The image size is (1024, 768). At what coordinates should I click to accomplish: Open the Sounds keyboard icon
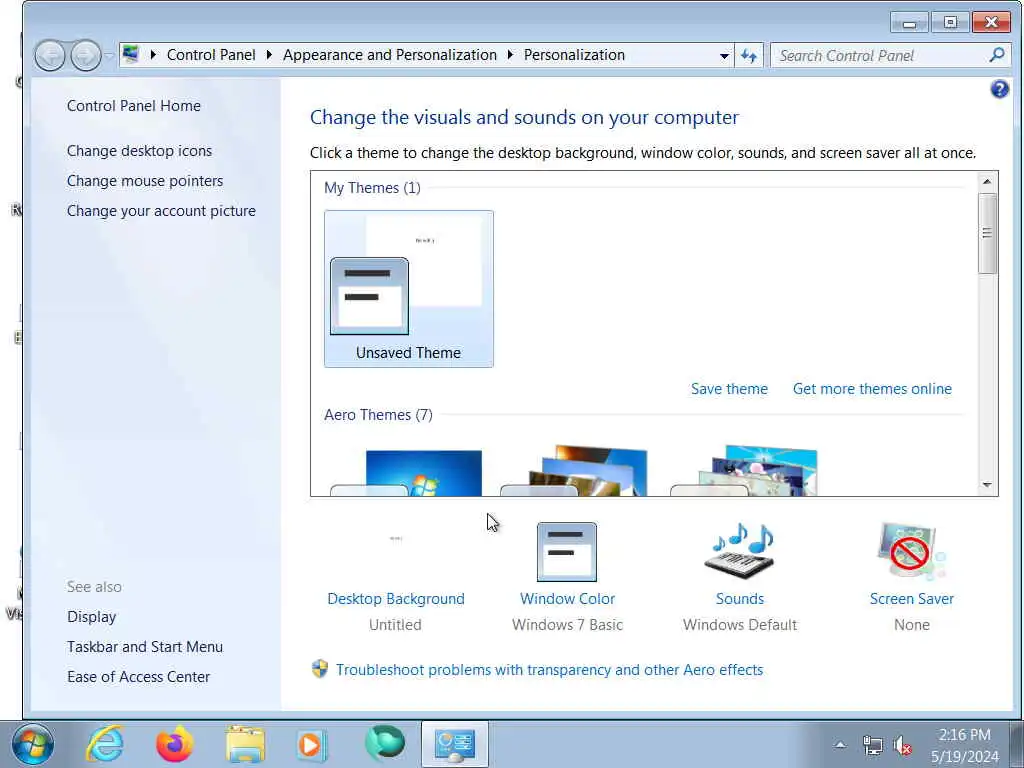[739, 551]
